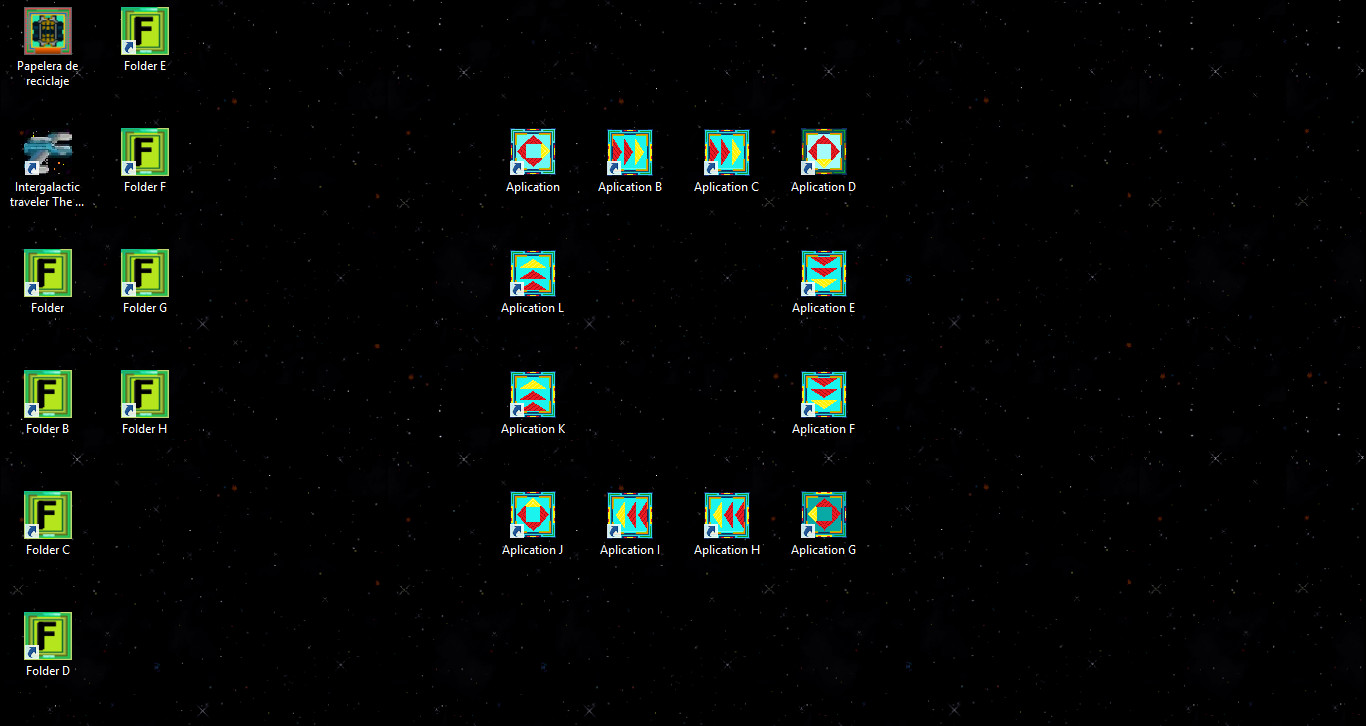The height and width of the screenshot is (726, 1366).
Task: Click the Folder C desktop shortcut
Action: click(x=48, y=516)
